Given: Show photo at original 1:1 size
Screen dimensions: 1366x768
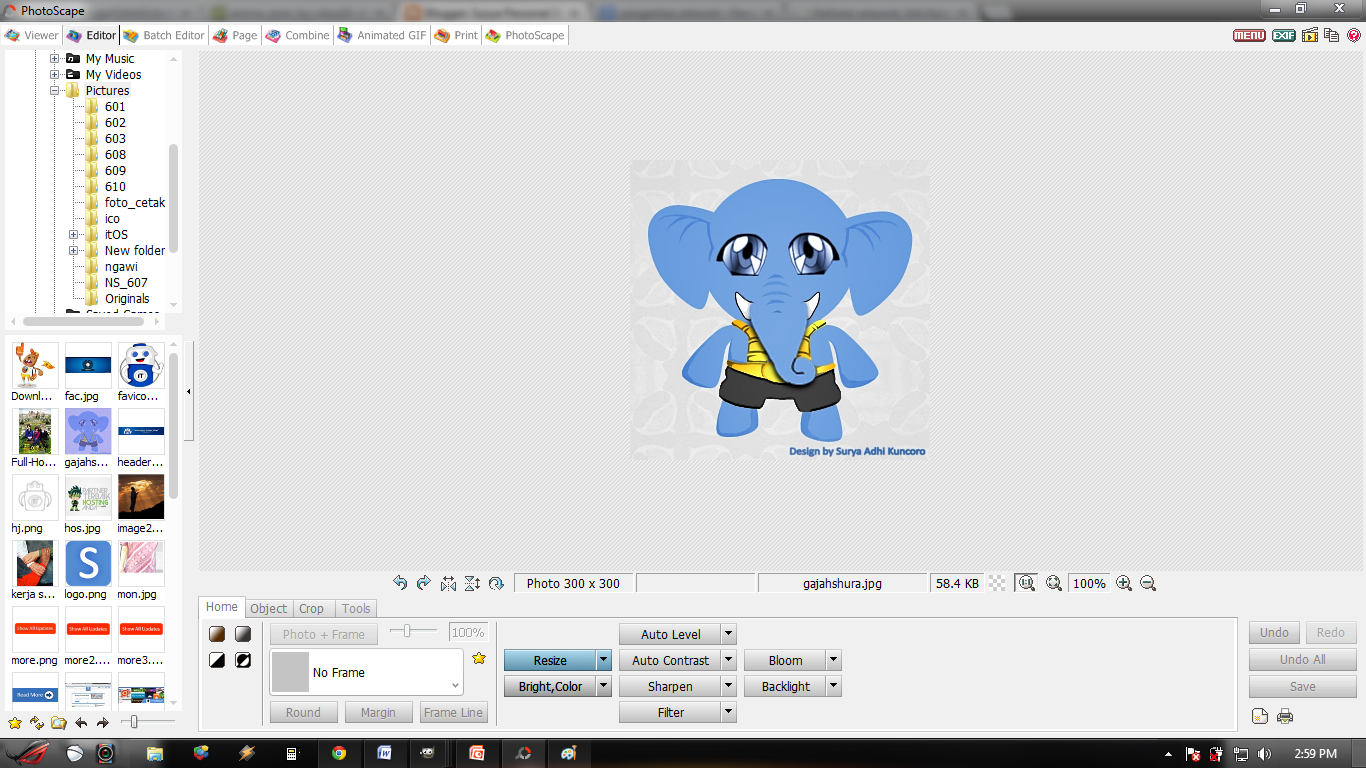Looking at the screenshot, I should click(x=1026, y=583).
